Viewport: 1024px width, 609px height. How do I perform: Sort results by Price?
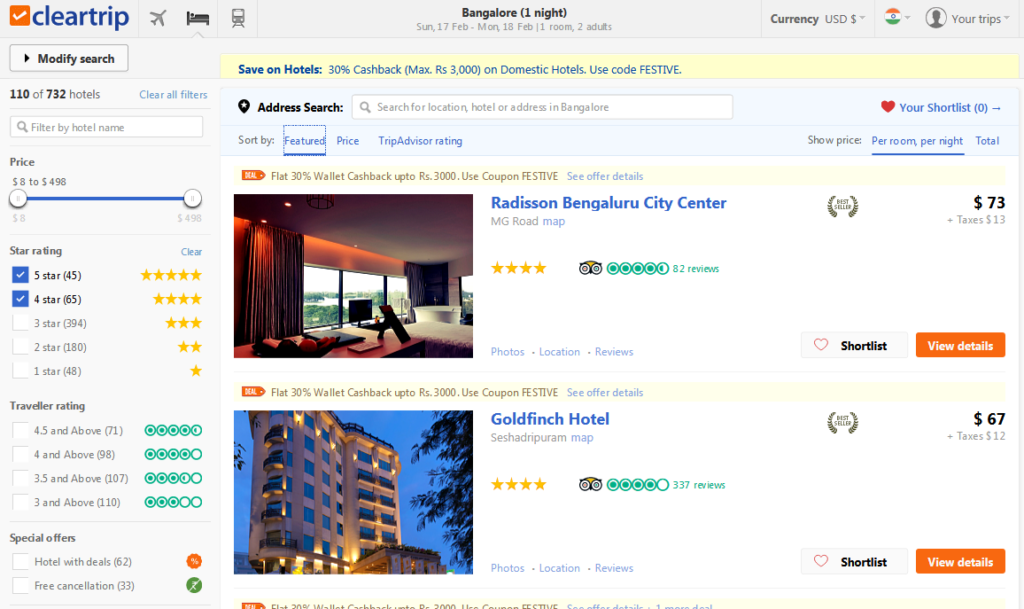[x=347, y=140]
